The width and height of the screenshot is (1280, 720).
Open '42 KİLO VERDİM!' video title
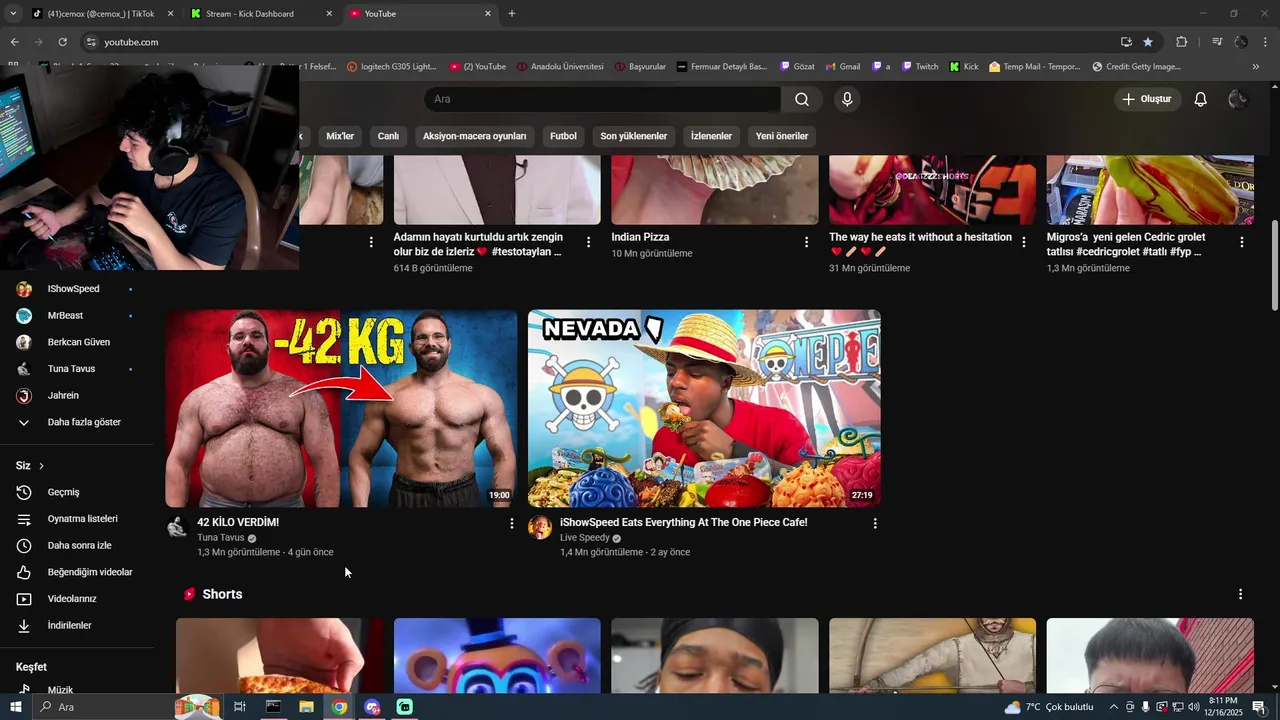238,523
